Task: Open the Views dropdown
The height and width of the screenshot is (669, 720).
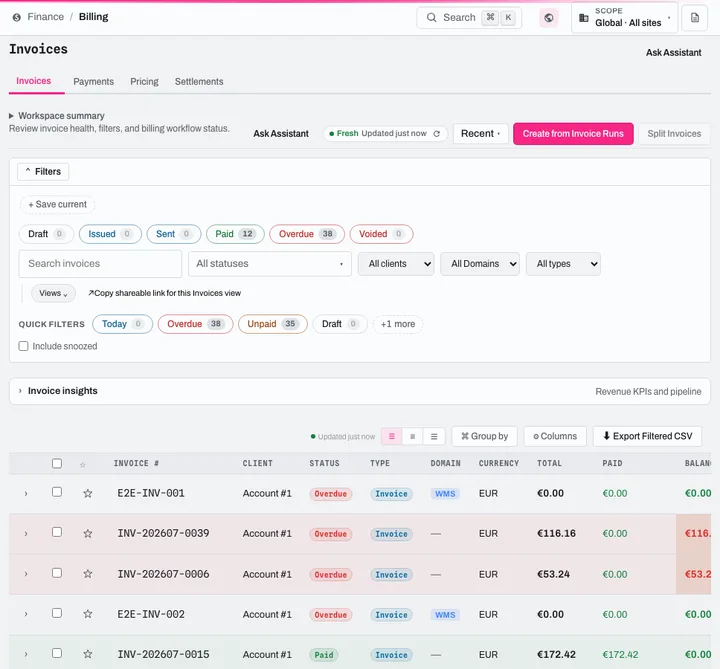Action: coord(53,293)
